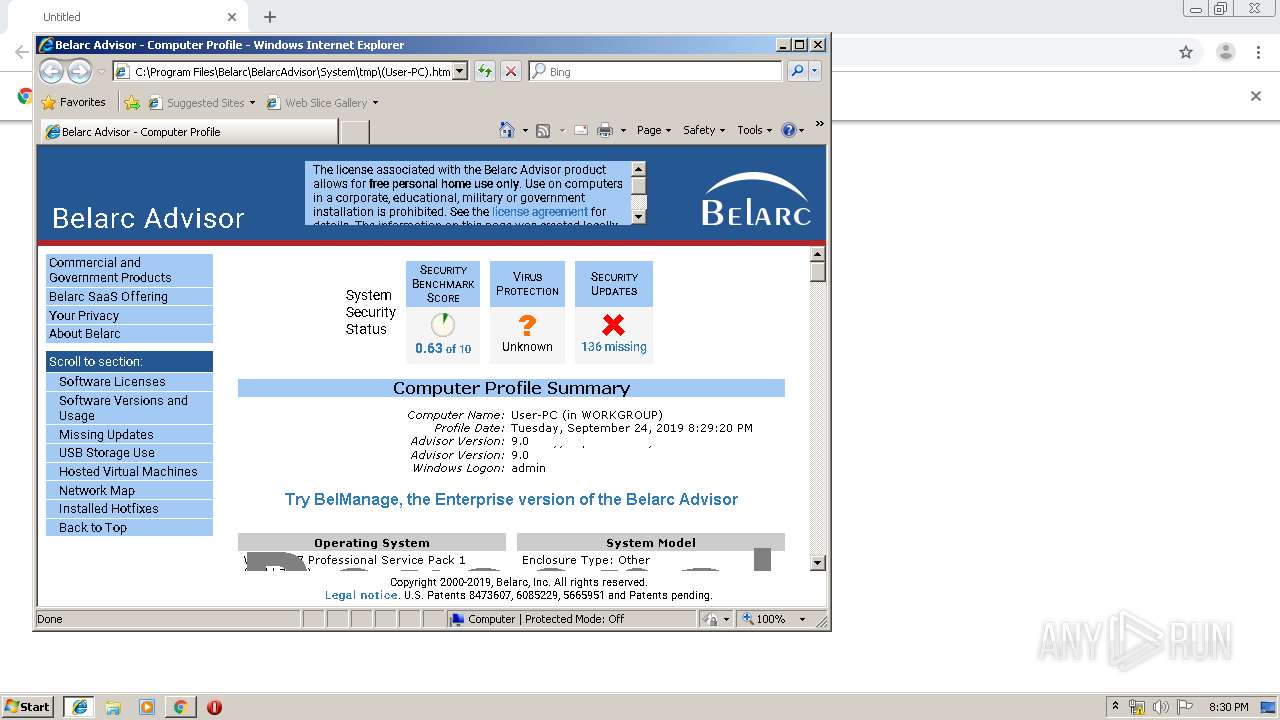Click Add to Favorites Bar star icon
1280x720 pixels.
pos(131,102)
